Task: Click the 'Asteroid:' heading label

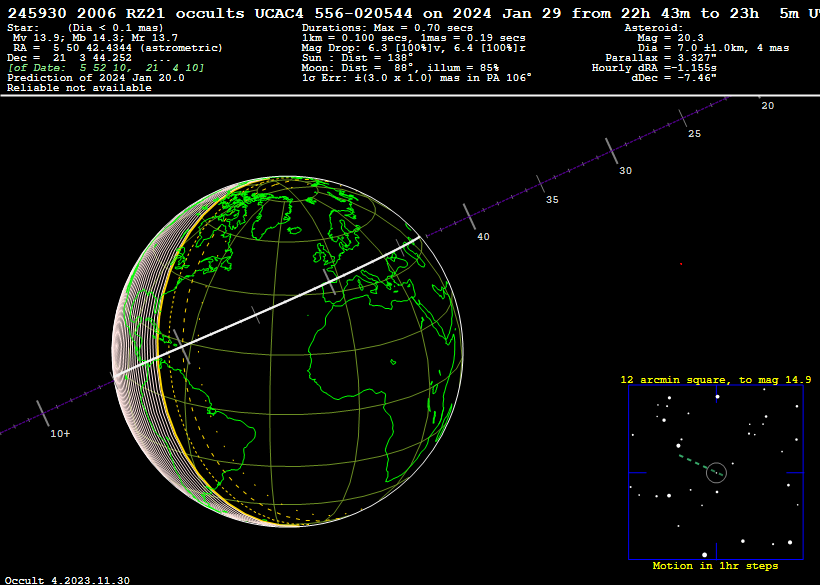Action: tap(654, 28)
